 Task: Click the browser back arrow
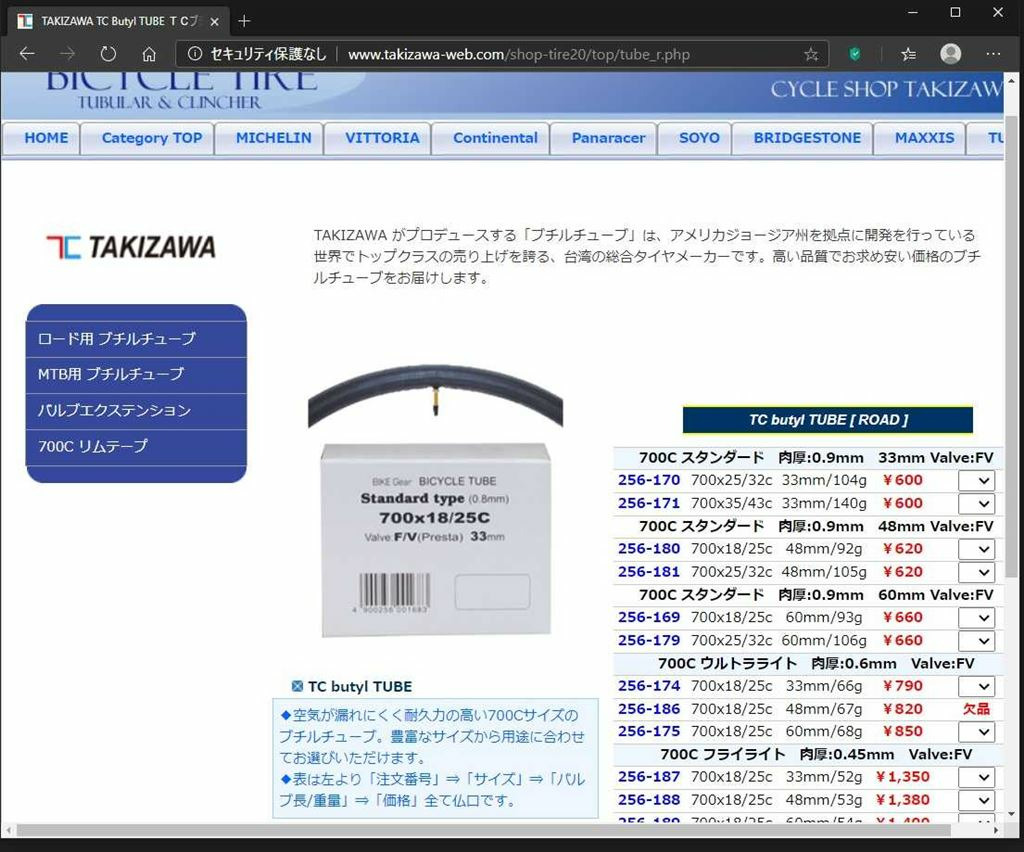[27, 54]
